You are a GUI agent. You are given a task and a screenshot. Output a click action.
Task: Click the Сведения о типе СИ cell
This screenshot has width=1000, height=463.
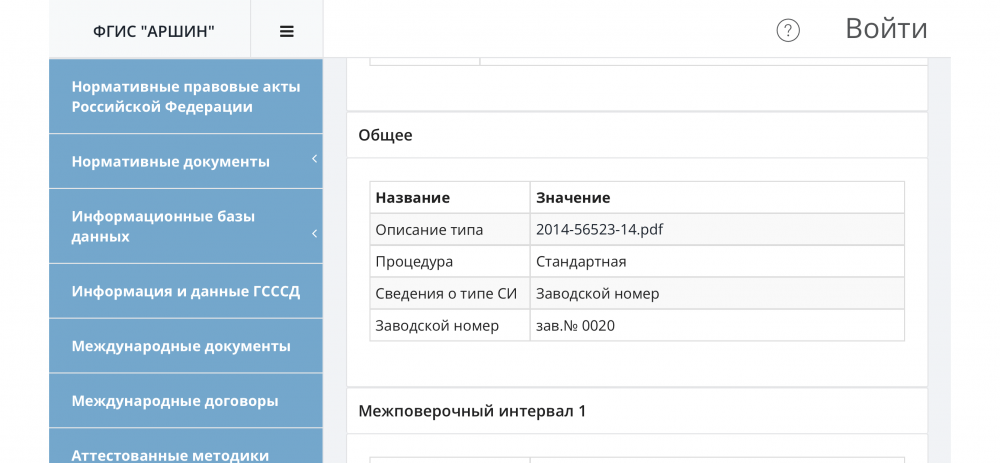click(450, 293)
